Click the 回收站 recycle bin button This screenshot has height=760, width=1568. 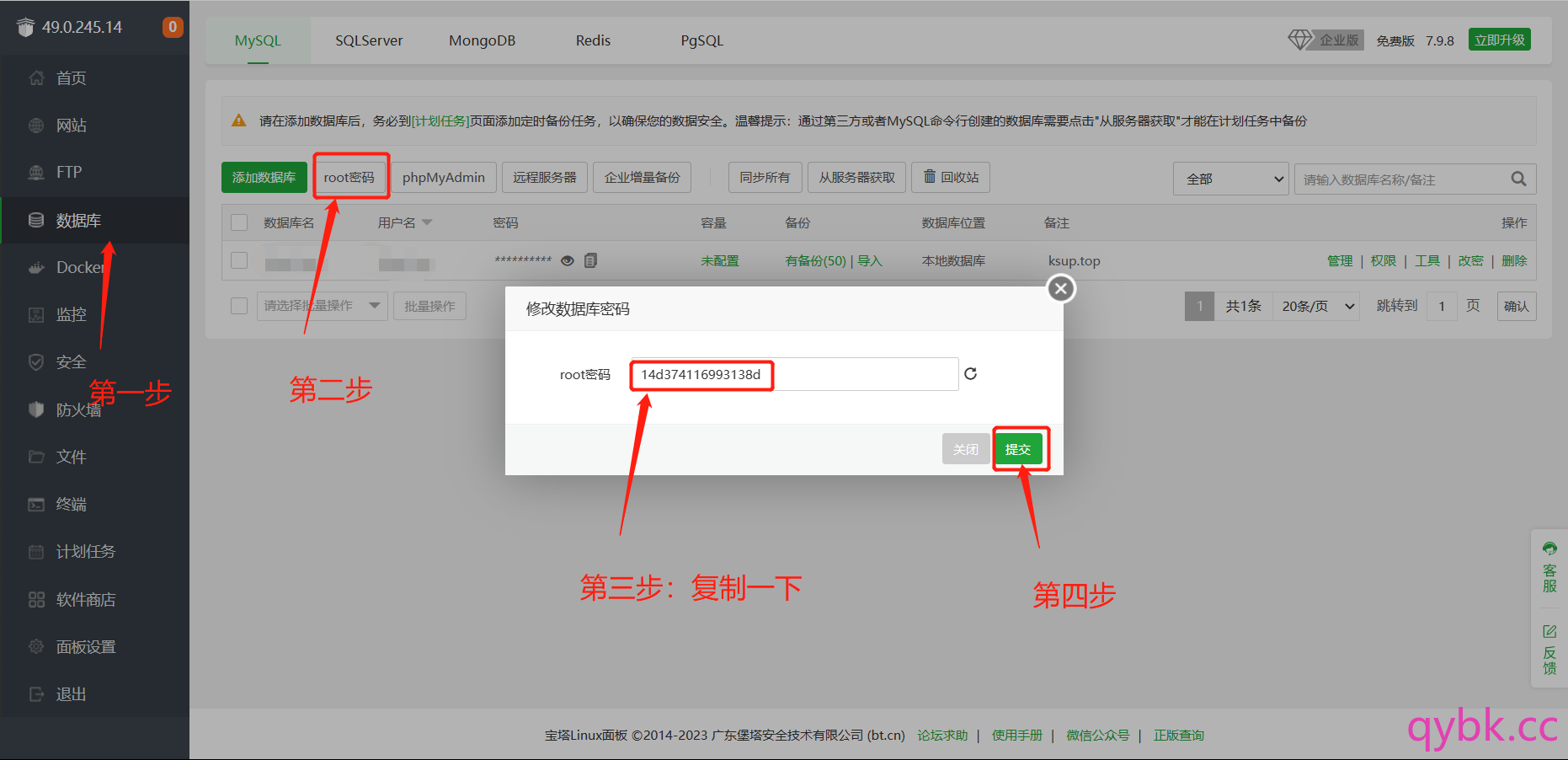point(951,177)
